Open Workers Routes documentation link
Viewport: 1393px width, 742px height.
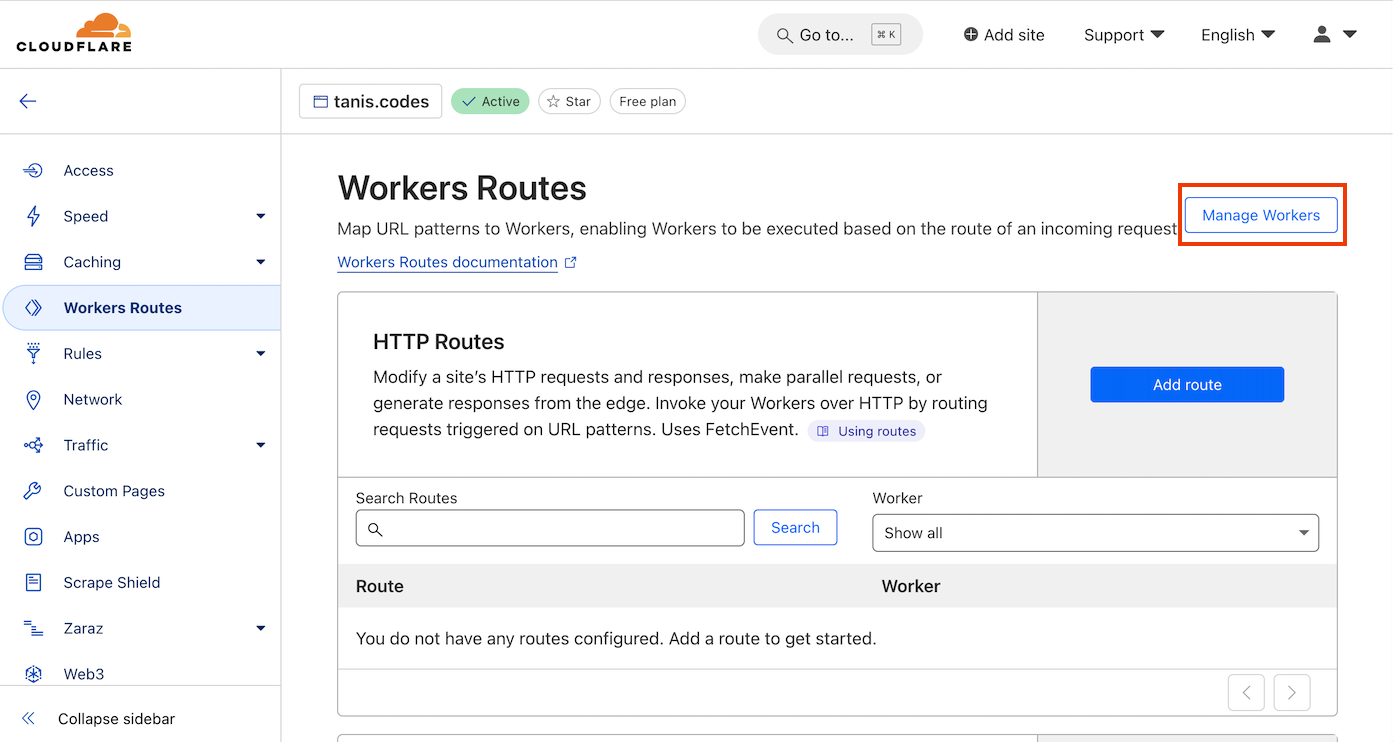448,262
